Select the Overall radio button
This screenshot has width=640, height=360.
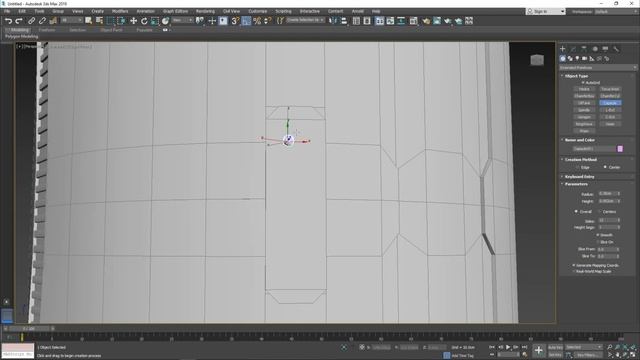(x=576, y=211)
